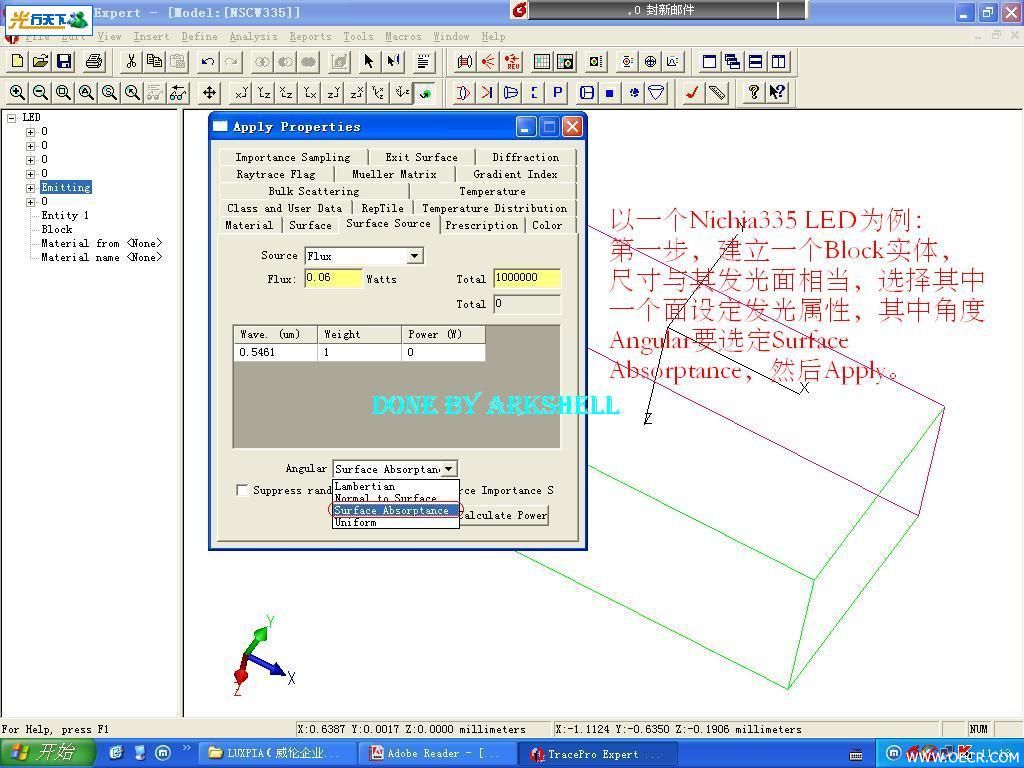Viewport: 1024px width, 768px height.
Task: Open the Color tab
Action: 547,225
